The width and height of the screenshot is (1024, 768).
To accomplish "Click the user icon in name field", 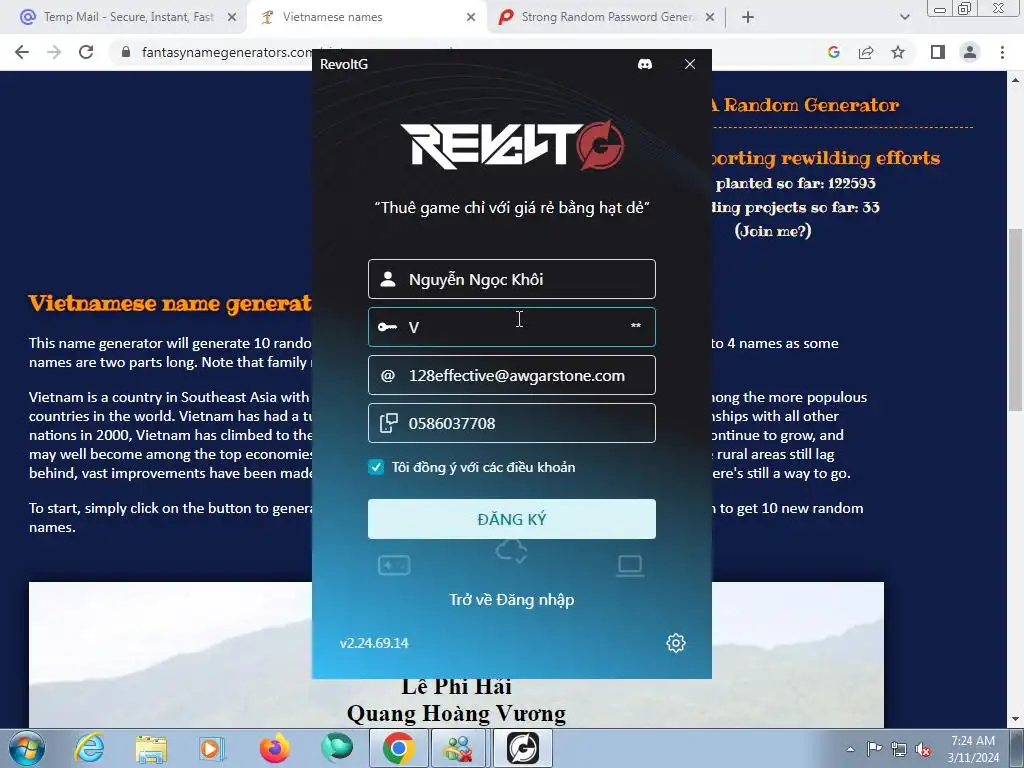I will pos(388,280).
